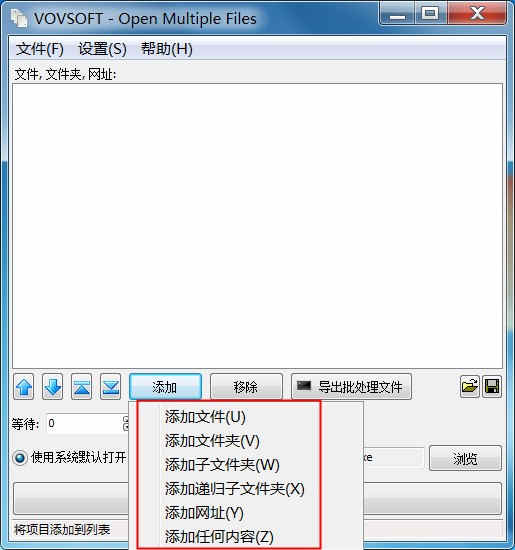The image size is (515, 550).
Task: Move selected item to top icon
Action: 81,387
